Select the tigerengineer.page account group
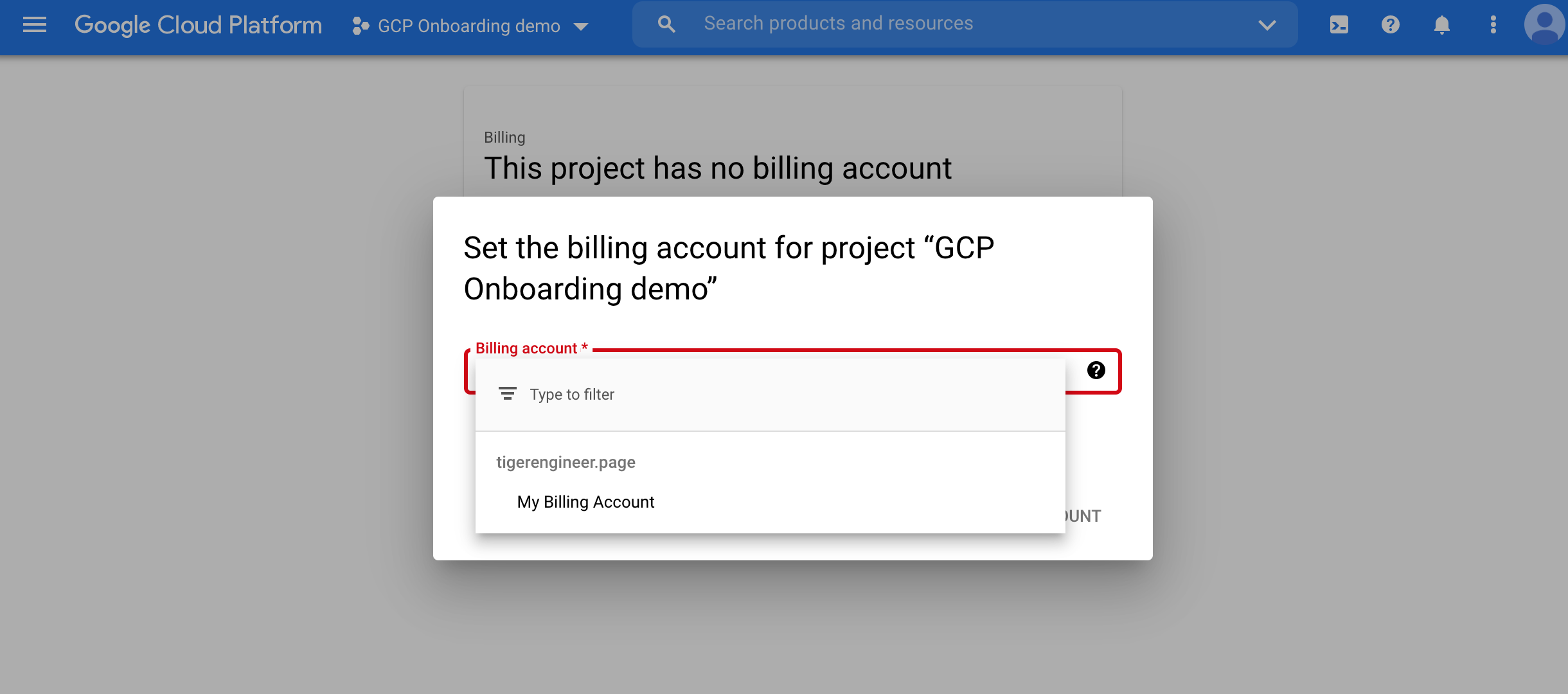This screenshot has height=694, width=1568. [566, 461]
